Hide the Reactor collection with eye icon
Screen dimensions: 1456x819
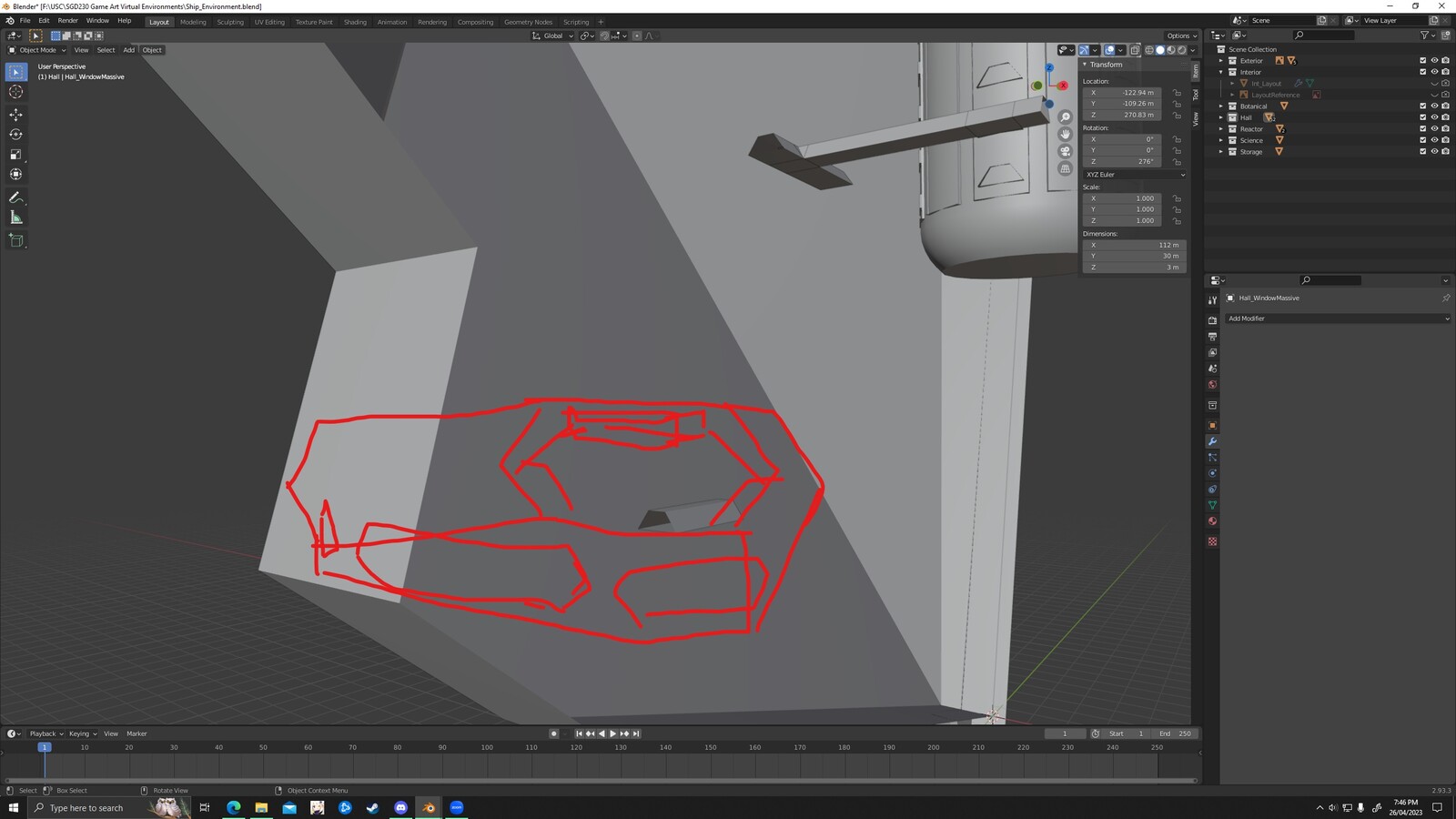tap(1434, 129)
